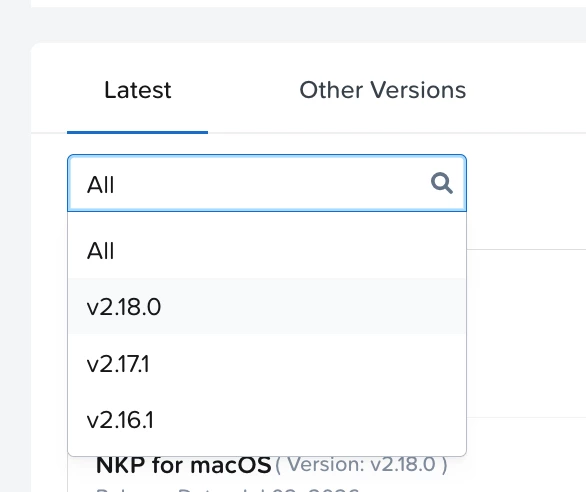Click the partially visible release date line
The width and height of the screenshot is (586, 492).
(x=227, y=488)
